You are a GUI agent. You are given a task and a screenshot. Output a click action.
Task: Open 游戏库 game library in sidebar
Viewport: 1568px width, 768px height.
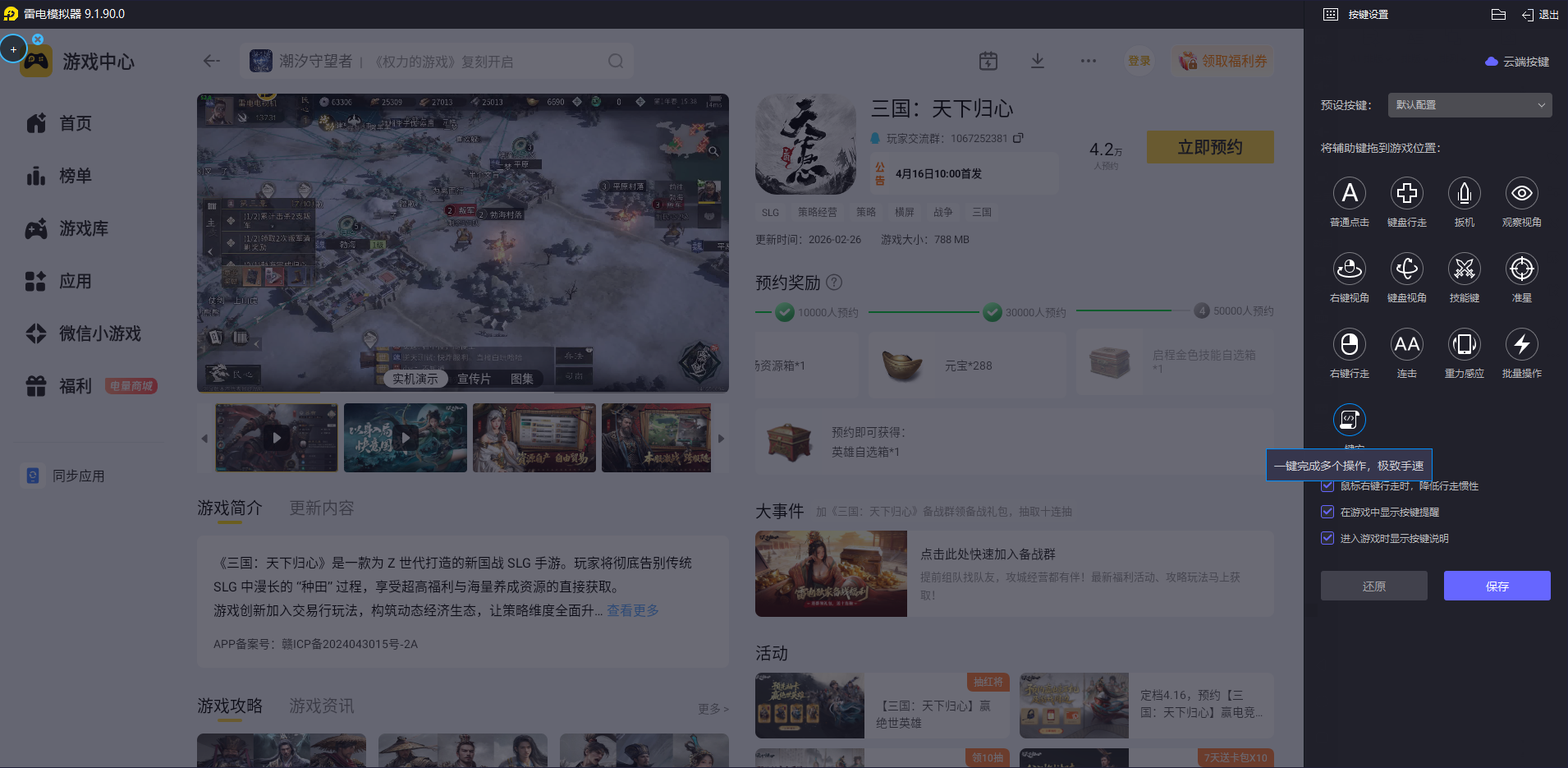point(67,228)
